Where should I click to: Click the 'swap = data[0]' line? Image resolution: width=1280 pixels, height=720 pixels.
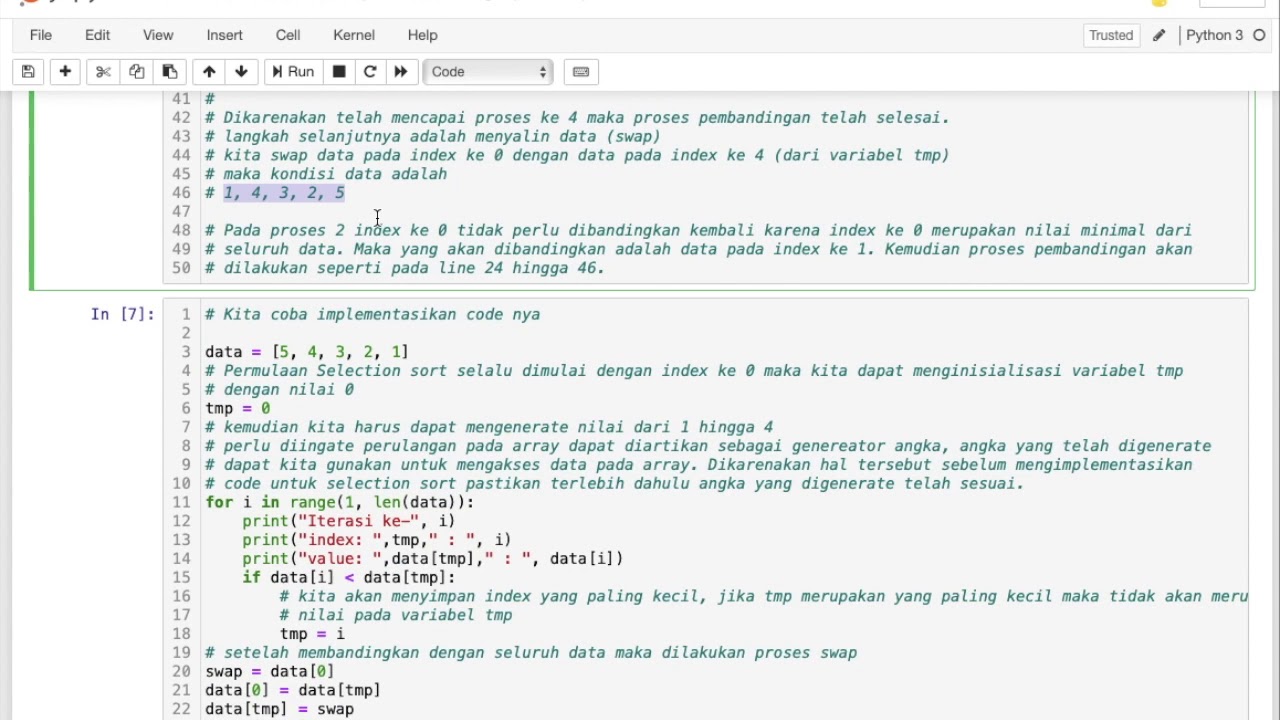[270, 671]
